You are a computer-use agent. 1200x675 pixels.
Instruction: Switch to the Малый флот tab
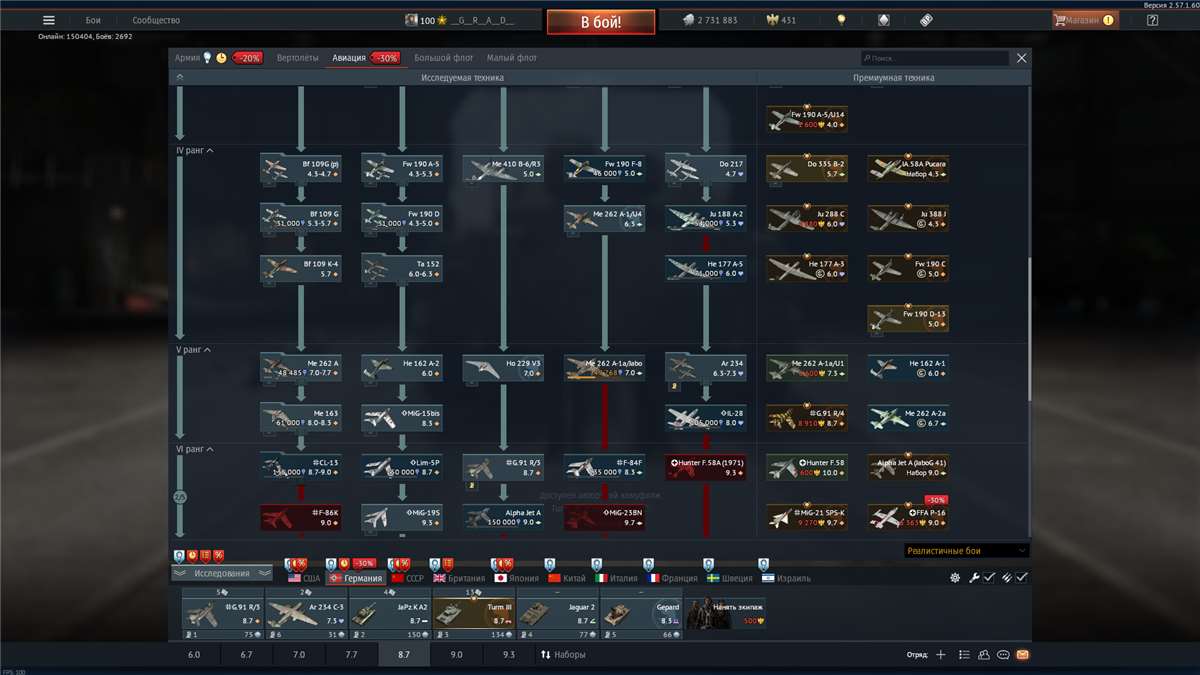pyautogui.click(x=512, y=58)
